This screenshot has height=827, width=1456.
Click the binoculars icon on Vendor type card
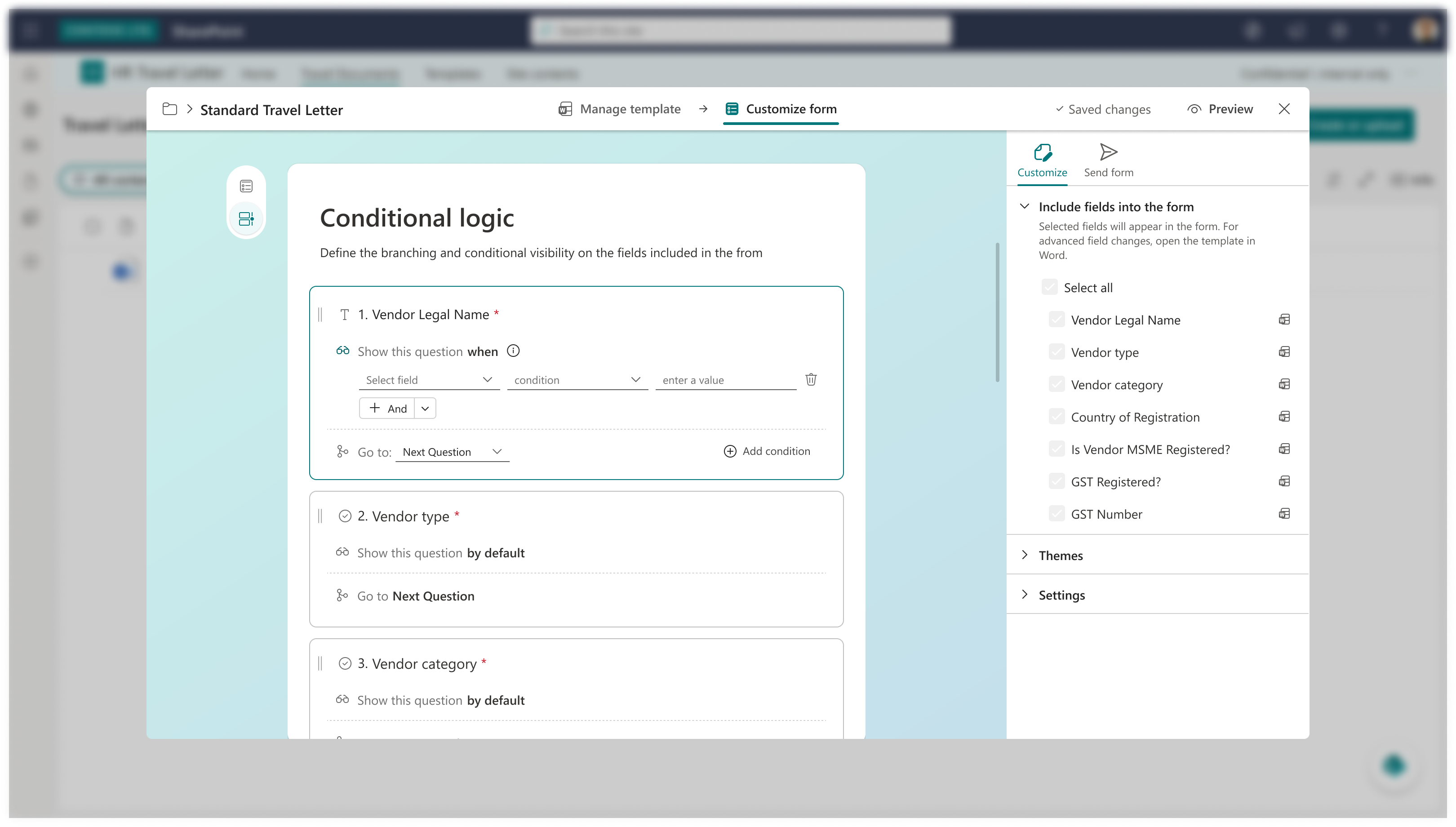[x=342, y=552]
